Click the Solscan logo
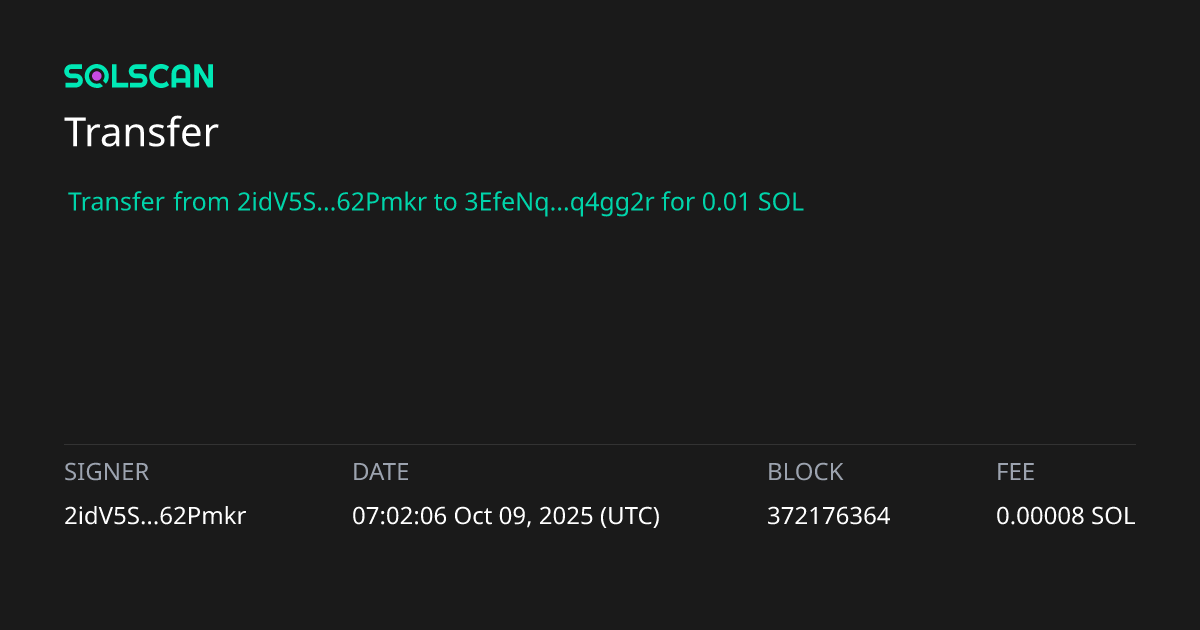 (x=139, y=76)
